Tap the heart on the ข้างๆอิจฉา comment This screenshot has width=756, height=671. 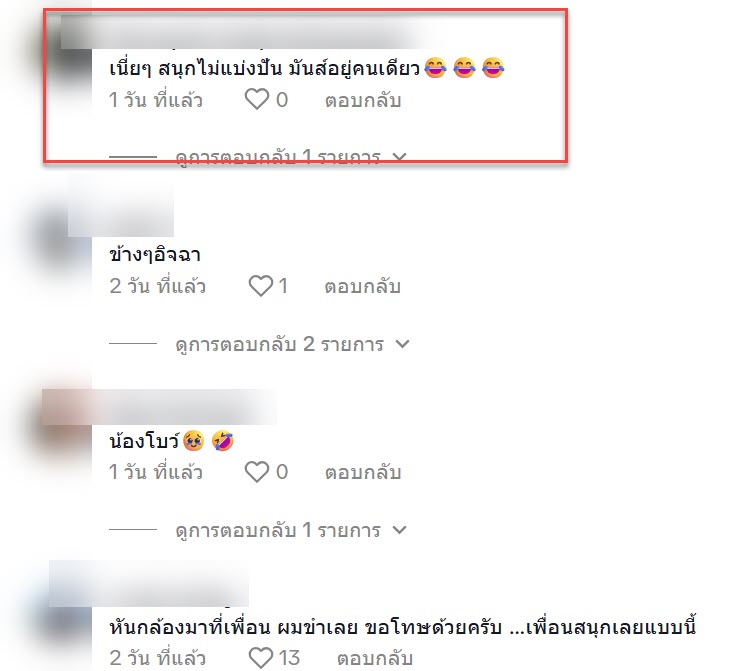(261, 286)
